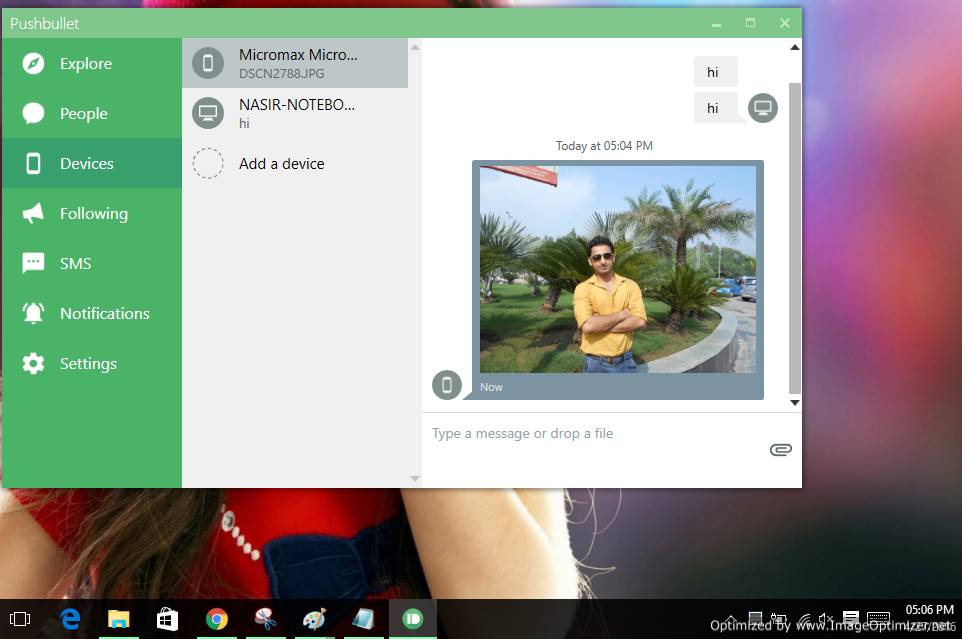Click the monitor icon beside NASIR-NOTEBO
The width and height of the screenshot is (962, 639).
(x=208, y=113)
